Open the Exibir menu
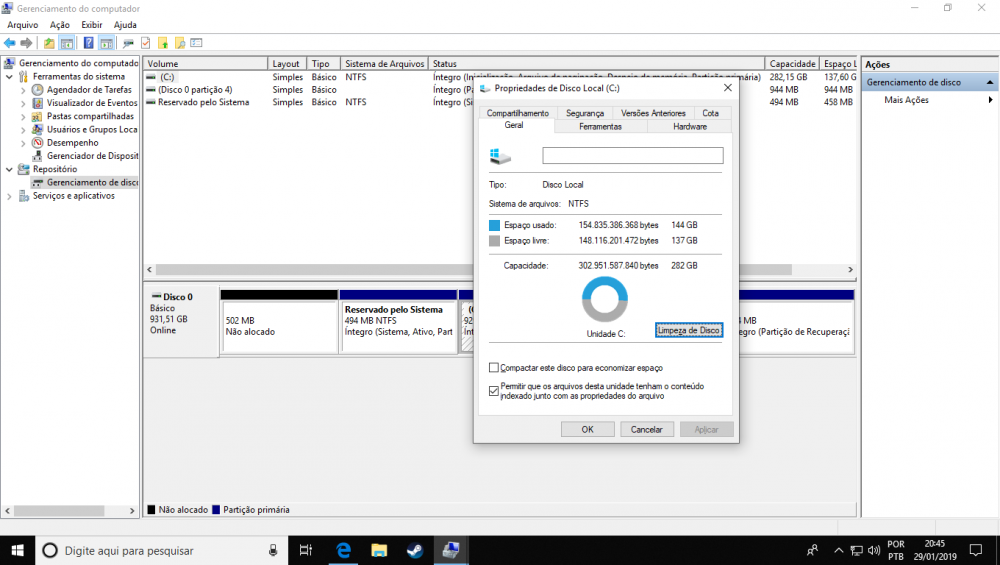Screen dimensions: 1000x565 click(x=91, y=24)
